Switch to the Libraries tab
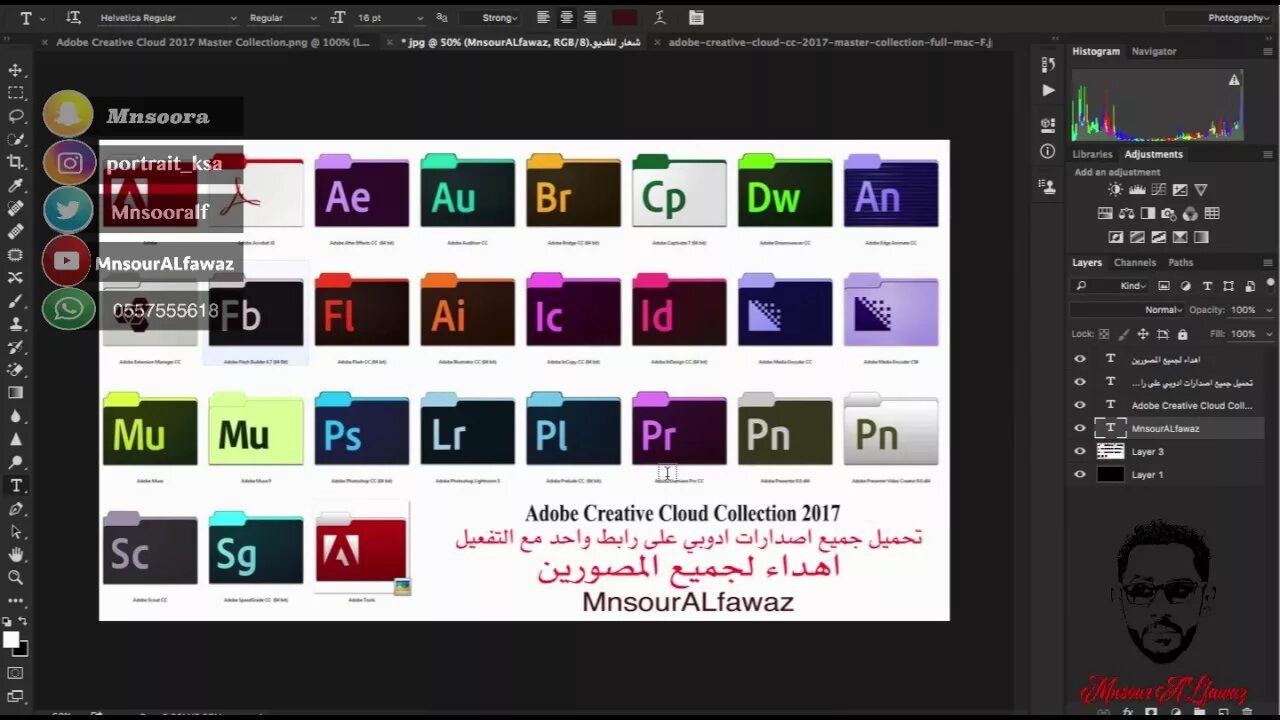Image resolution: width=1280 pixels, height=720 pixels. [1092, 154]
